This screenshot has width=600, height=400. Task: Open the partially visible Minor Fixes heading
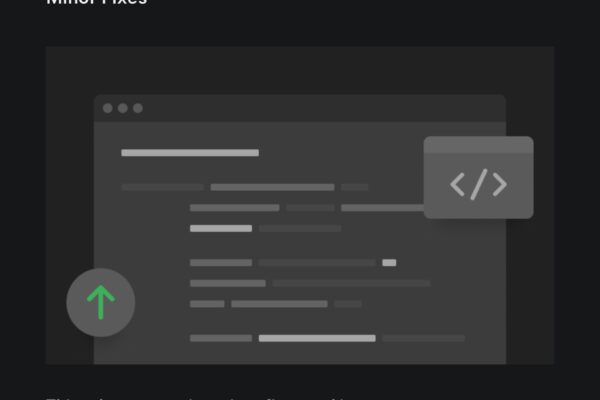point(96,2)
